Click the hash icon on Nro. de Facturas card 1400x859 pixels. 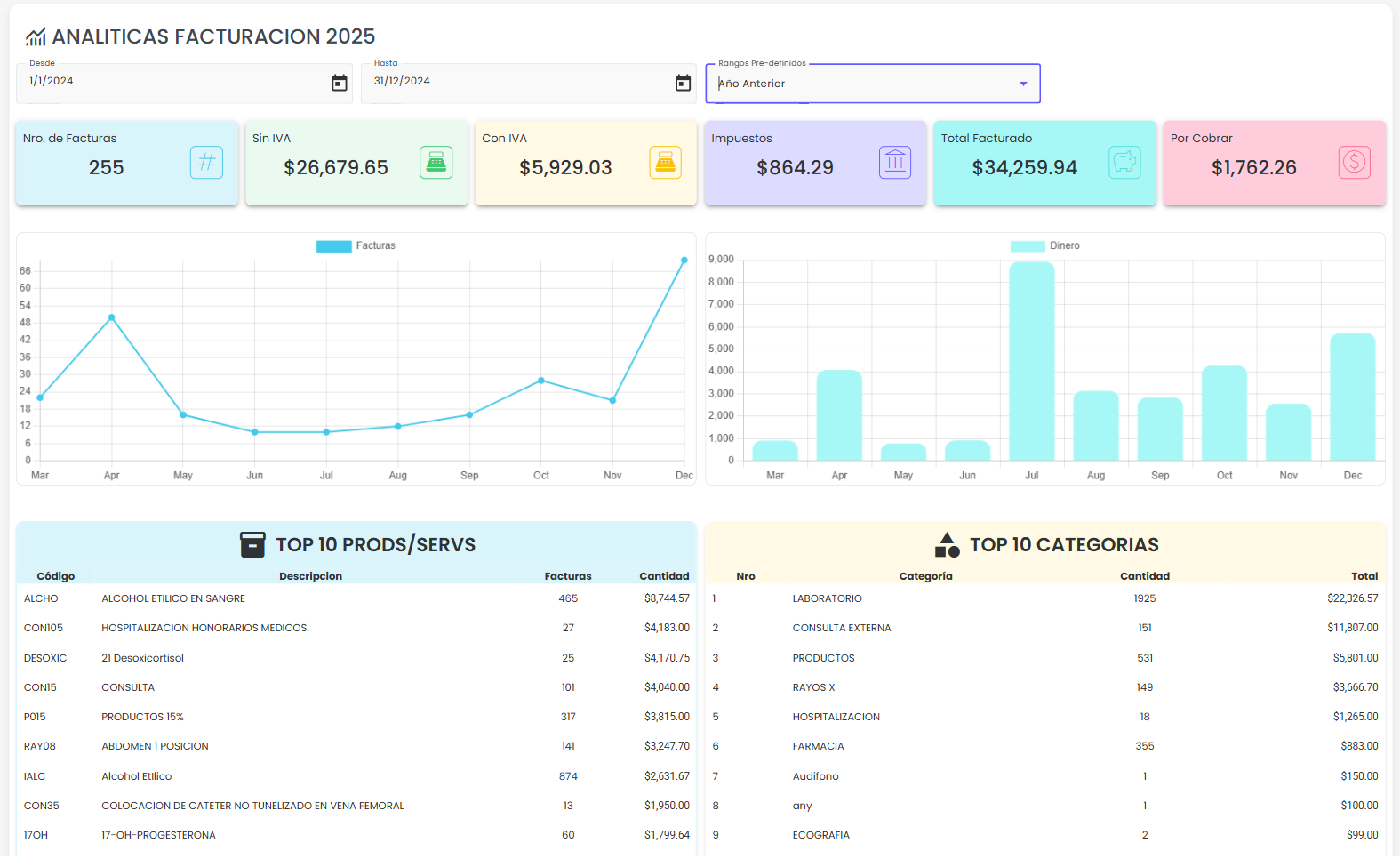click(206, 163)
